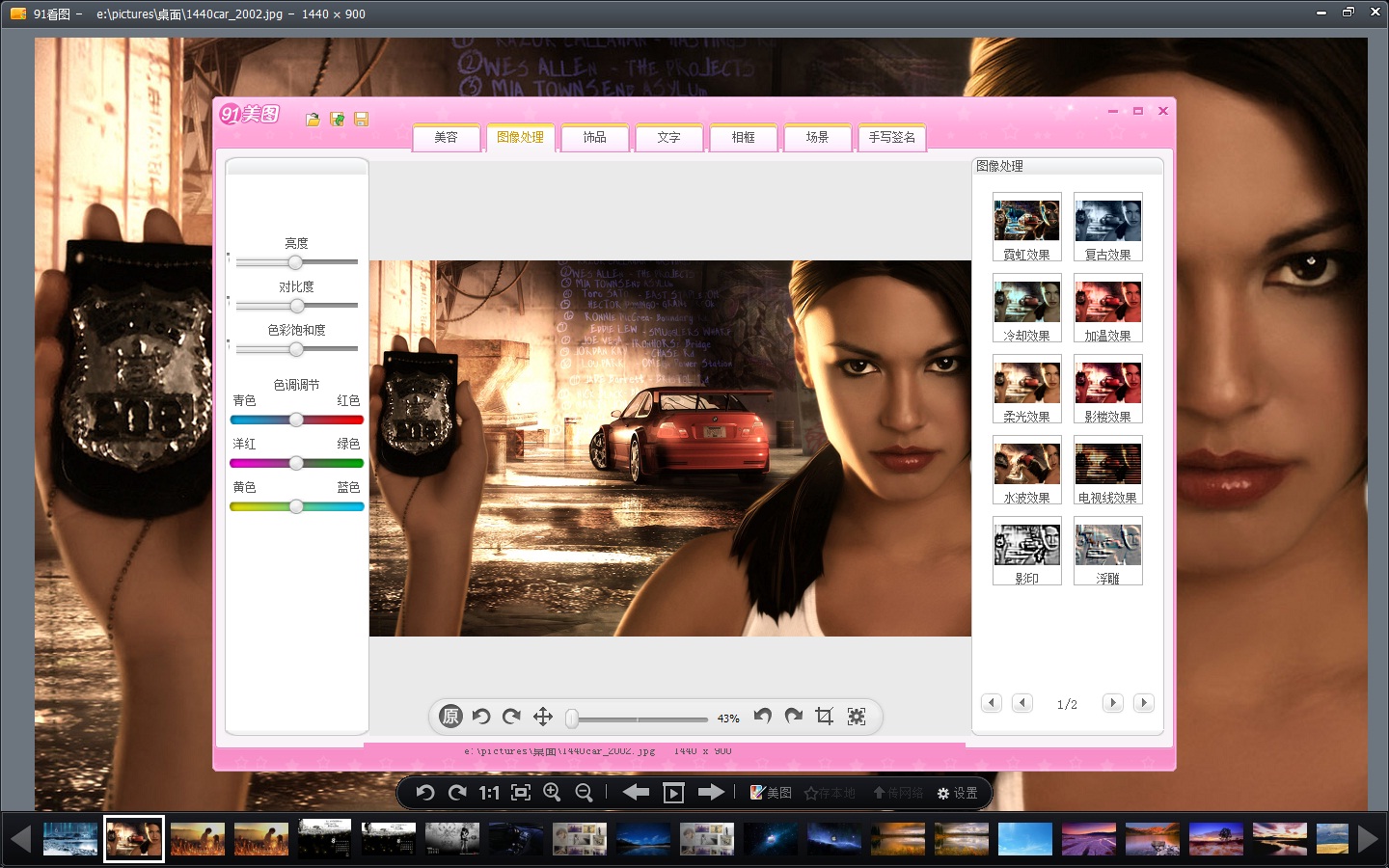Screen dimensions: 1389x868
Task: Select the four-arrow move tool
Action: (x=543, y=717)
